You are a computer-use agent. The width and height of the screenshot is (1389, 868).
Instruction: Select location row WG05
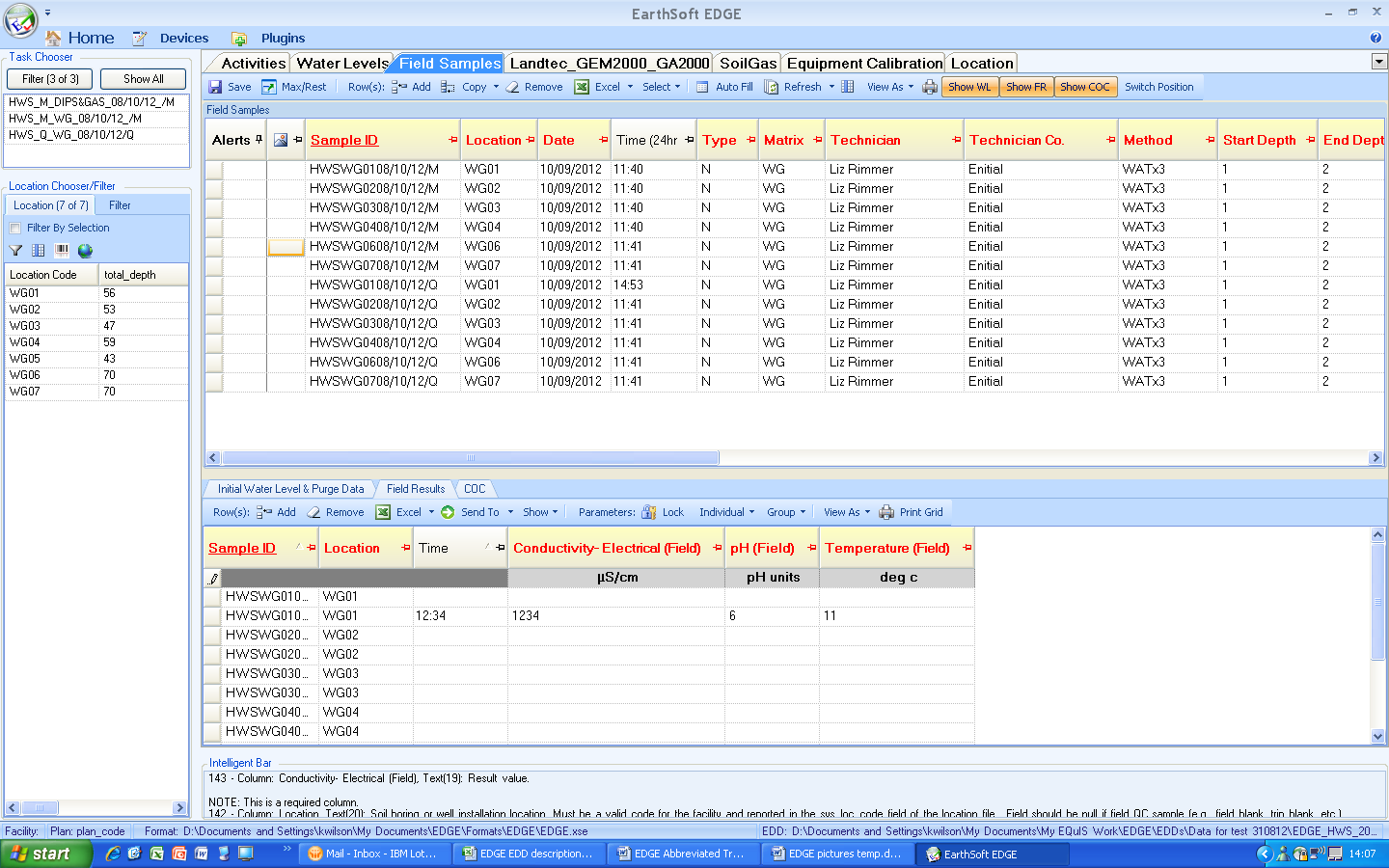click(96, 359)
